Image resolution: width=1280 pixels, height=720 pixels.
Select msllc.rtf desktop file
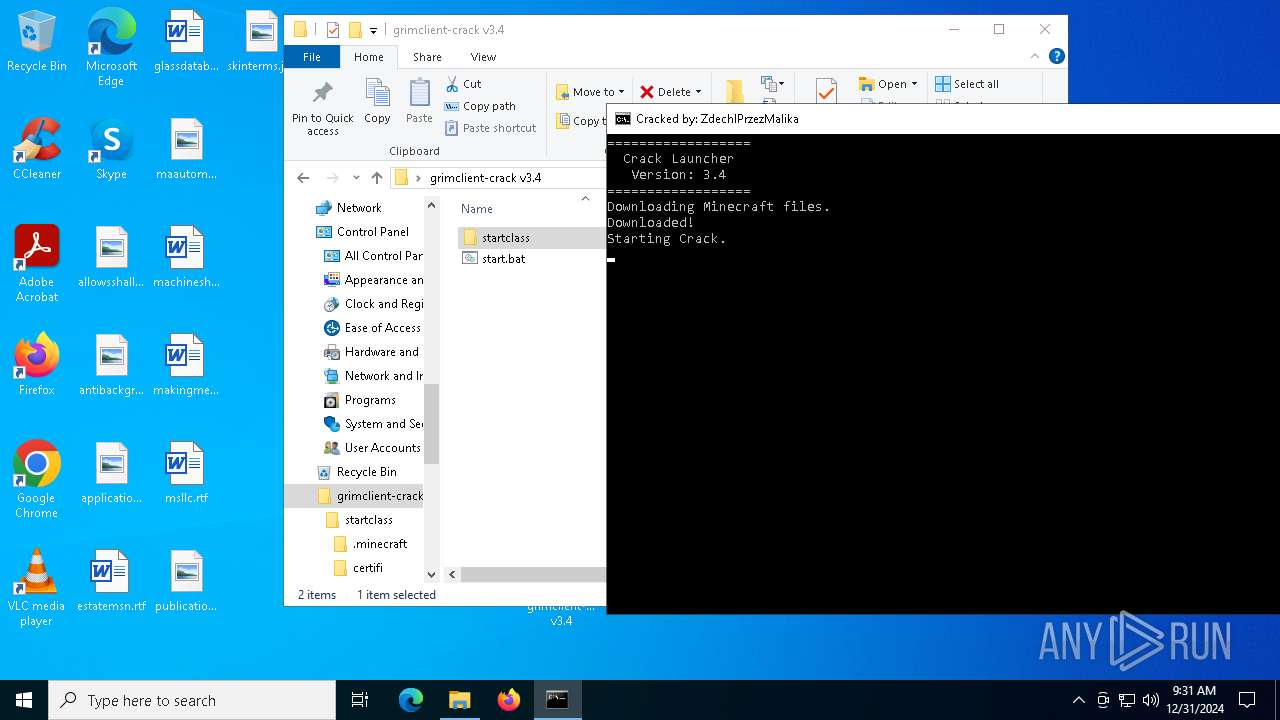(x=186, y=473)
